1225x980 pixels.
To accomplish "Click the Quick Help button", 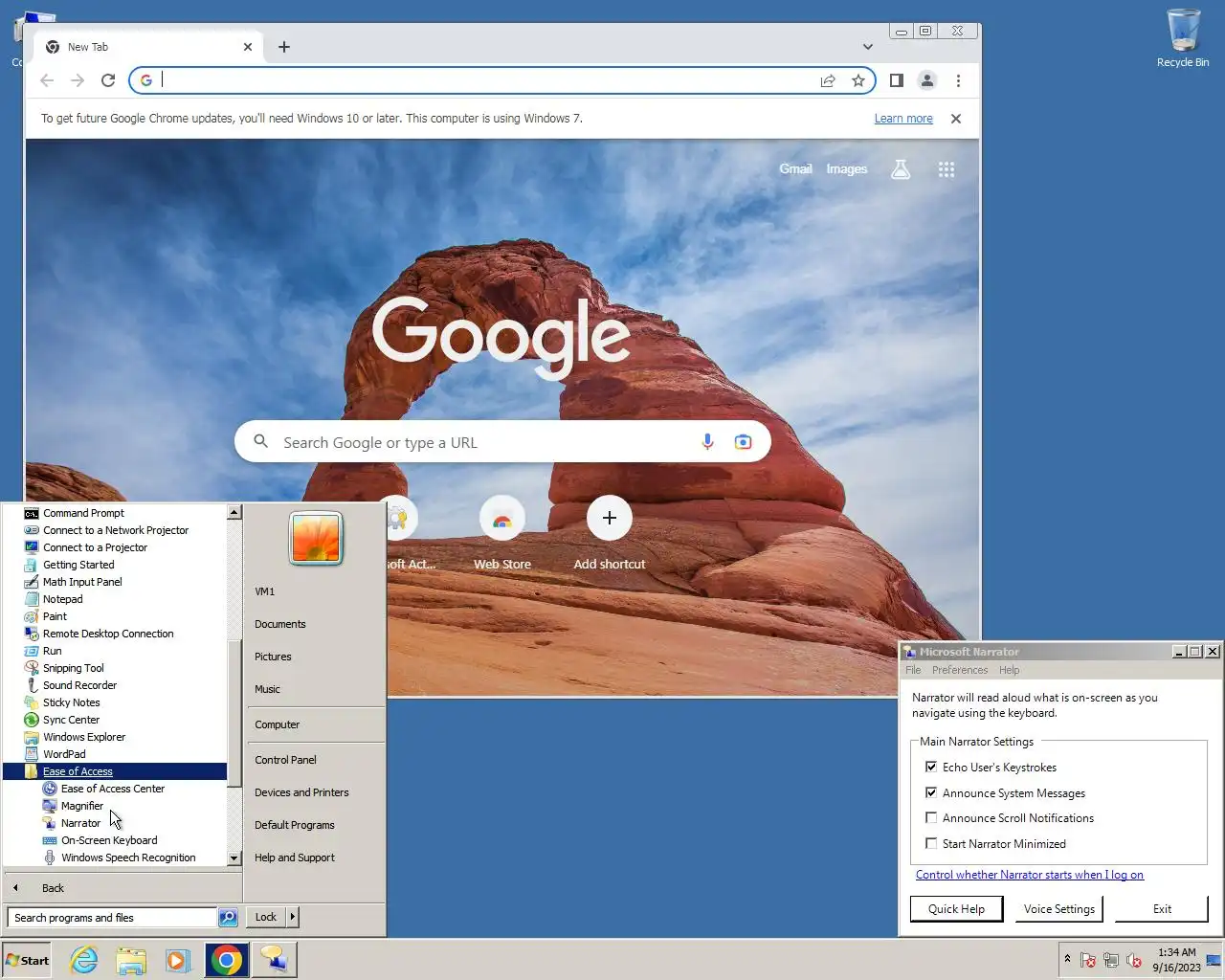I will click(x=956, y=909).
